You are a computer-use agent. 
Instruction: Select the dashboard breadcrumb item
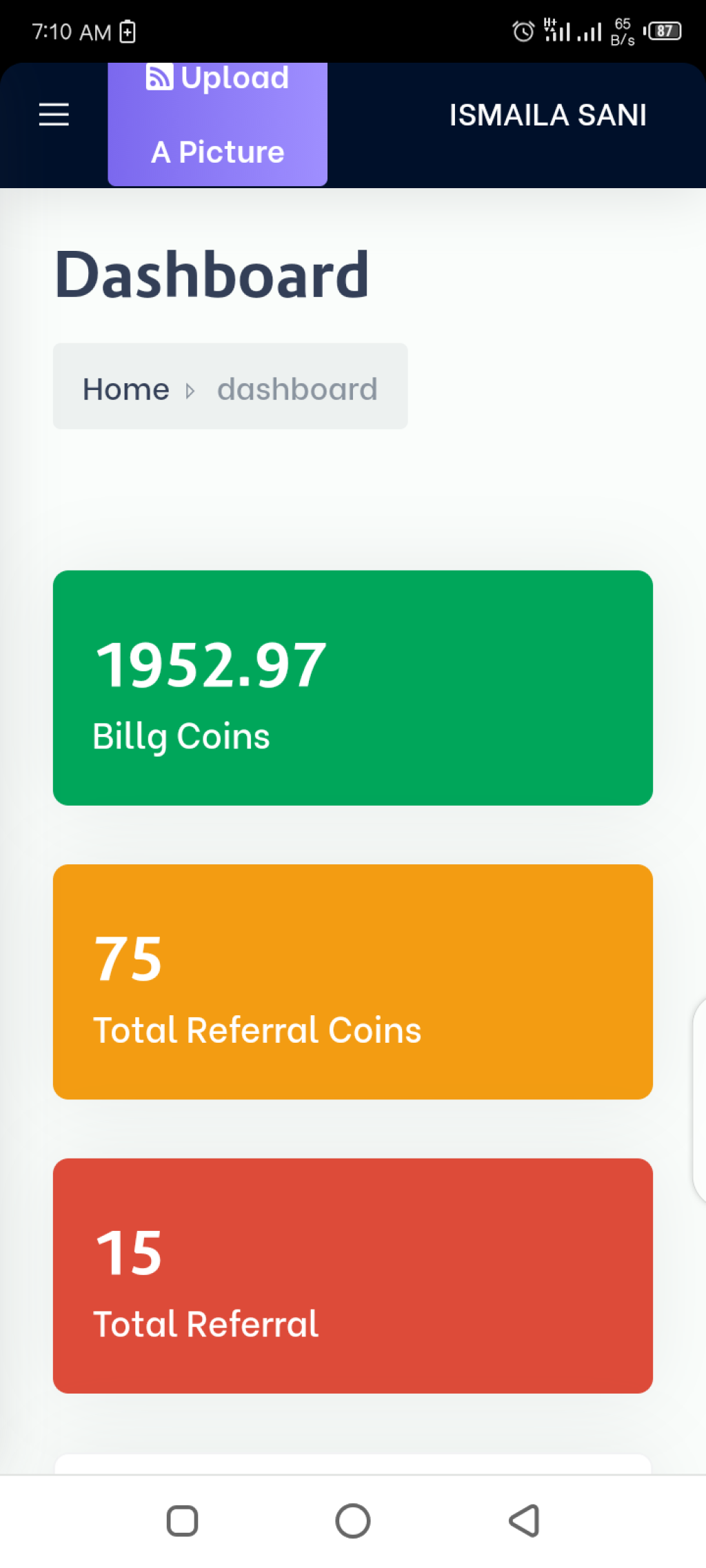(297, 389)
